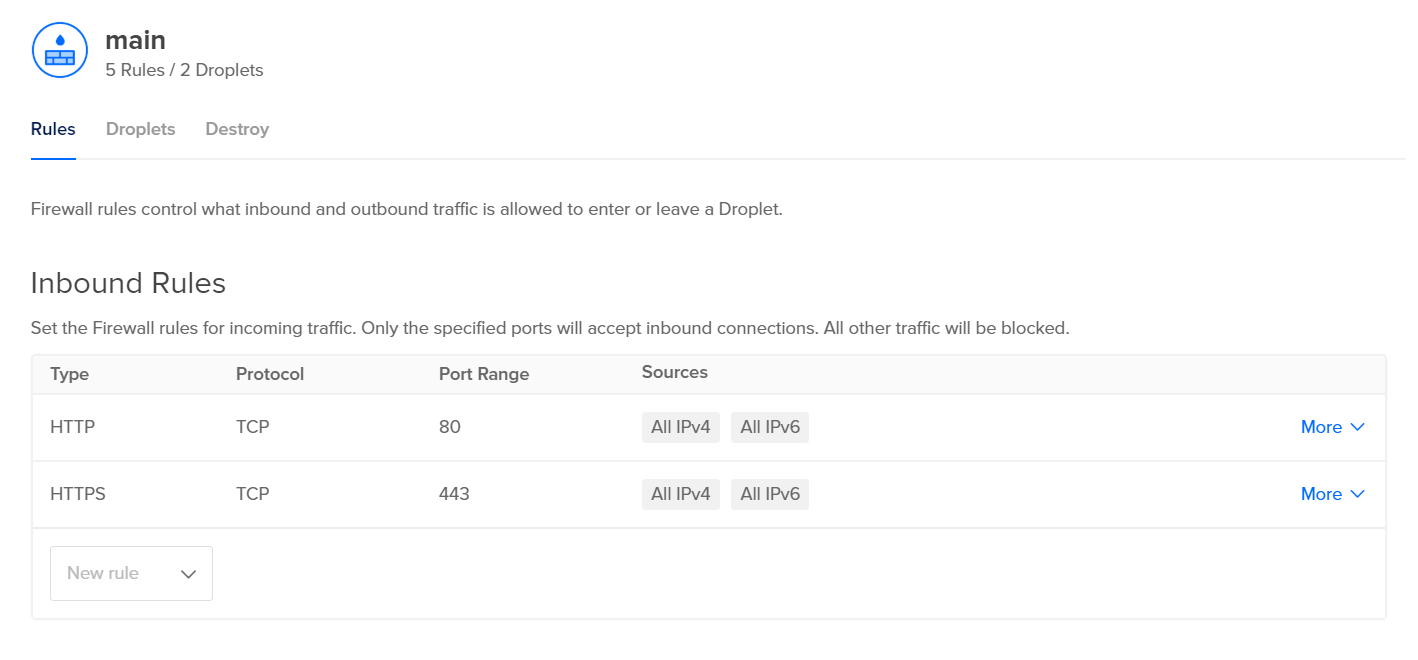Click the Protocol column header
The image size is (1418, 660).
click(269, 374)
